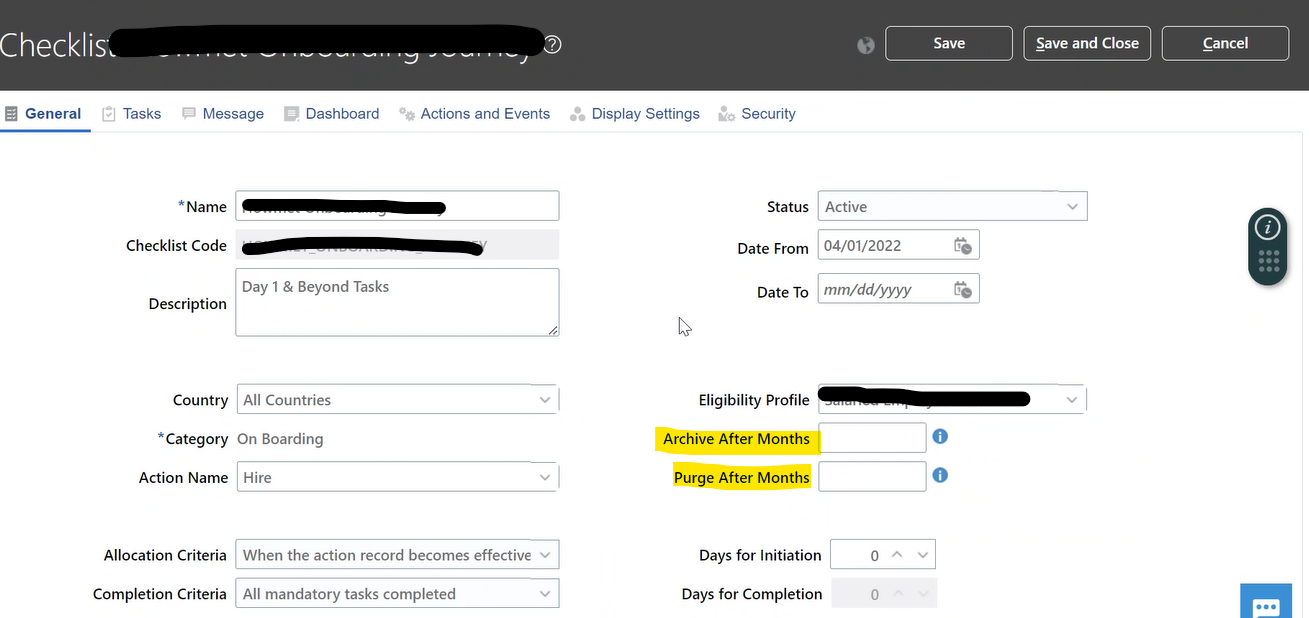This screenshot has width=1309, height=618.
Task: Click the info icon on the floating side widget
Action: point(1267,228)
